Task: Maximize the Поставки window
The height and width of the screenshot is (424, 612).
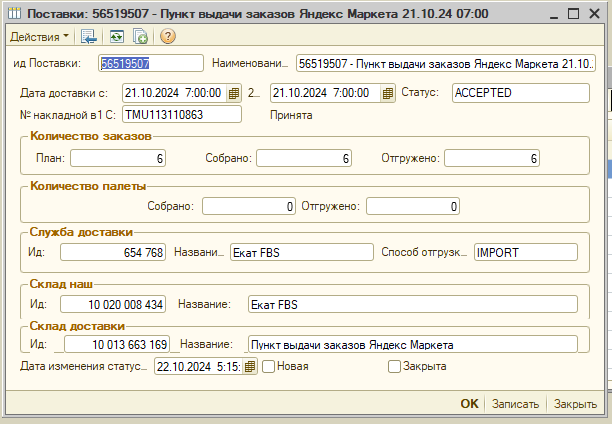Action: (x=573, y=14)
